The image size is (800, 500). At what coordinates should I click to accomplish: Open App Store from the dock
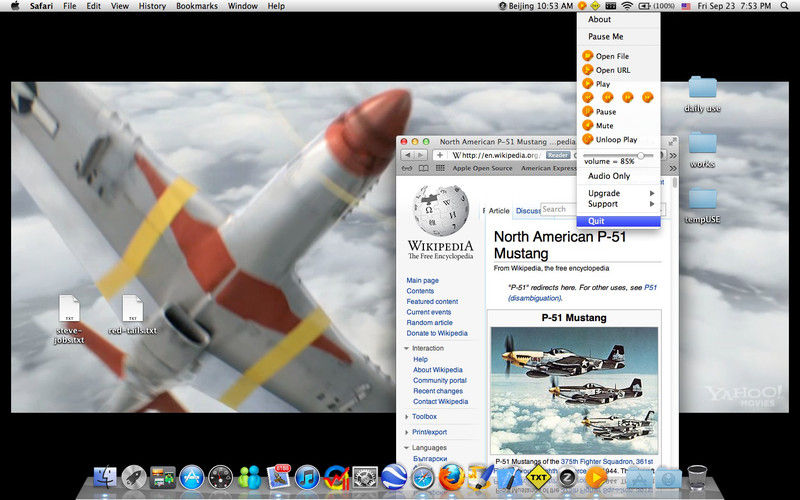pos(192,478)
